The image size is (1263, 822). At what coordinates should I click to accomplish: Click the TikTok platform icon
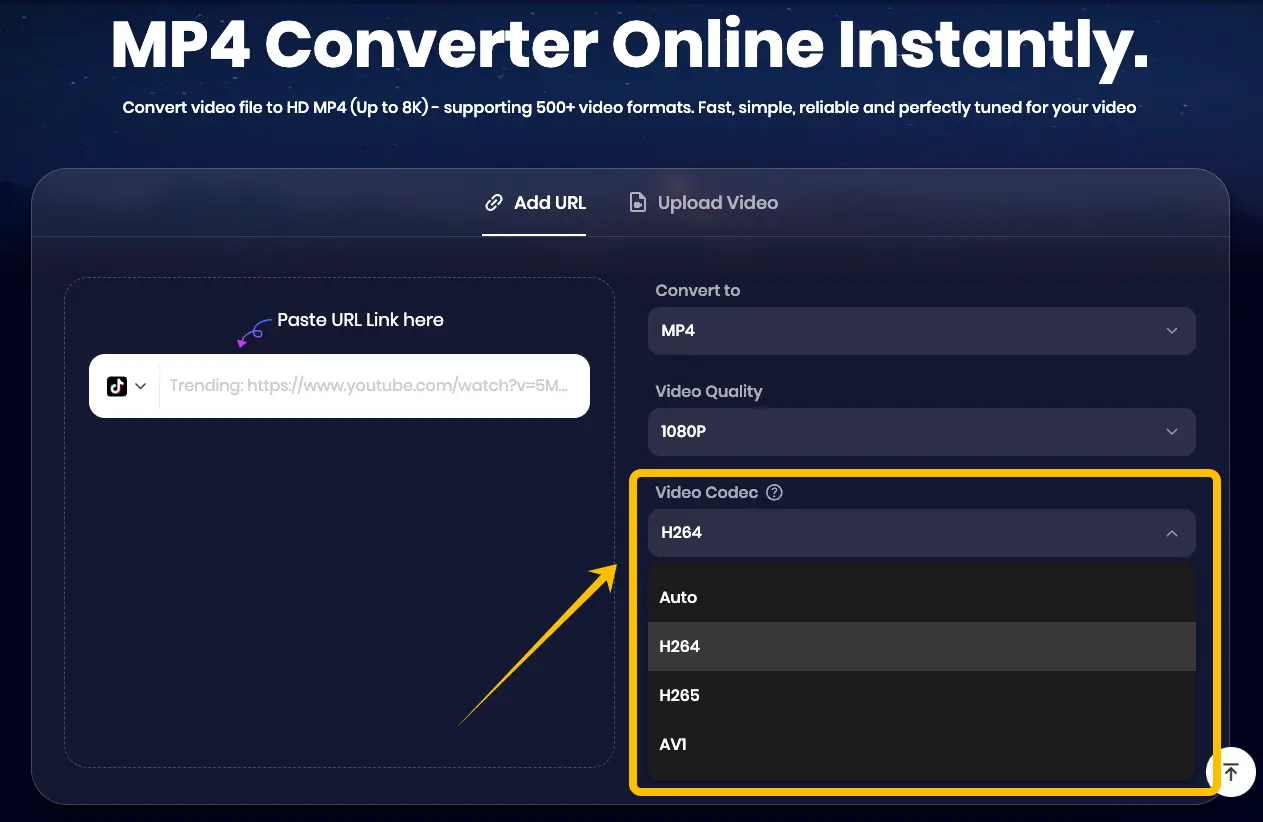(117, 386)
